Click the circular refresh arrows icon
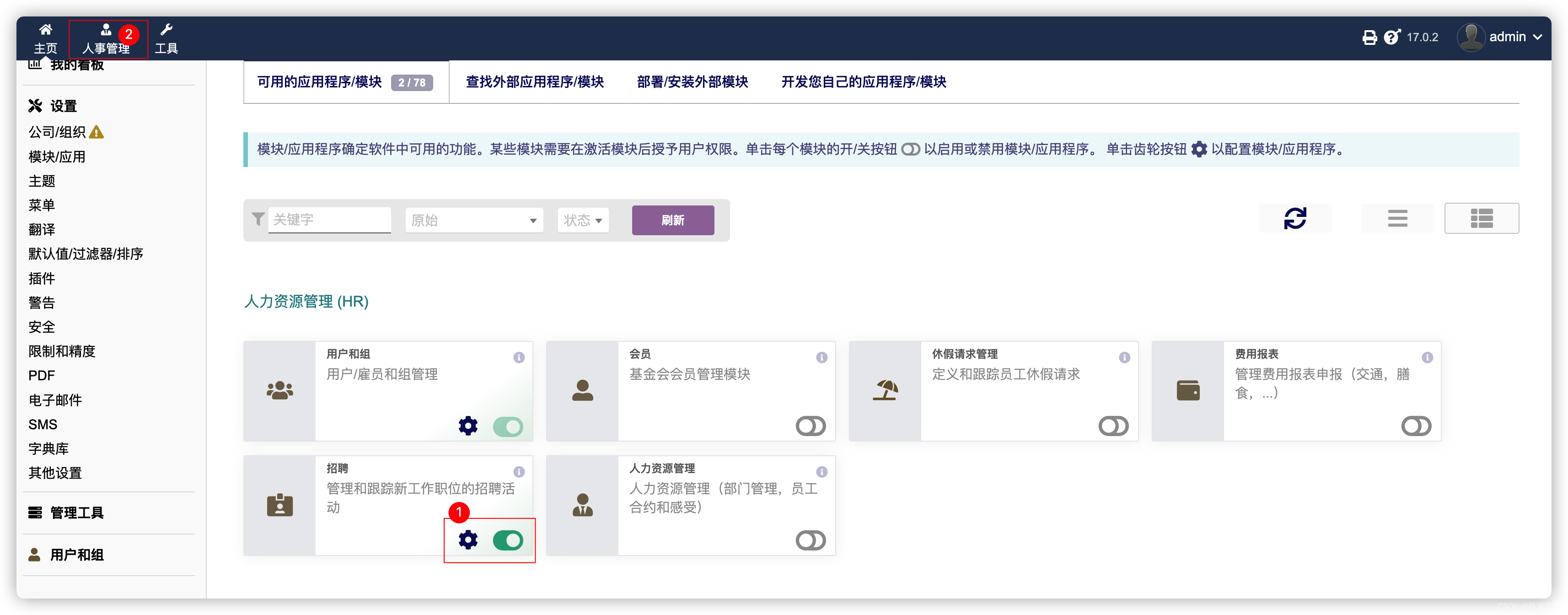 (x=1294, y=218)
